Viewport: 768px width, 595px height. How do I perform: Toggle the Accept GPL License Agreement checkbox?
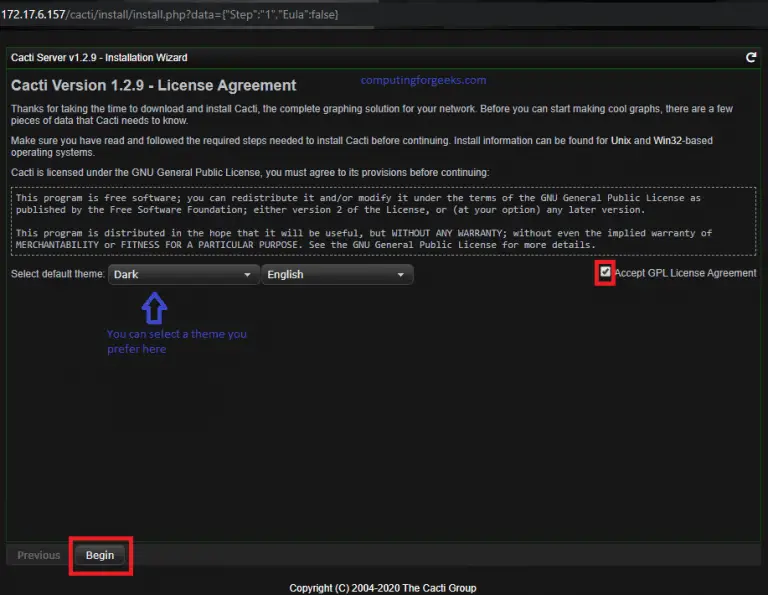point(605,272)
